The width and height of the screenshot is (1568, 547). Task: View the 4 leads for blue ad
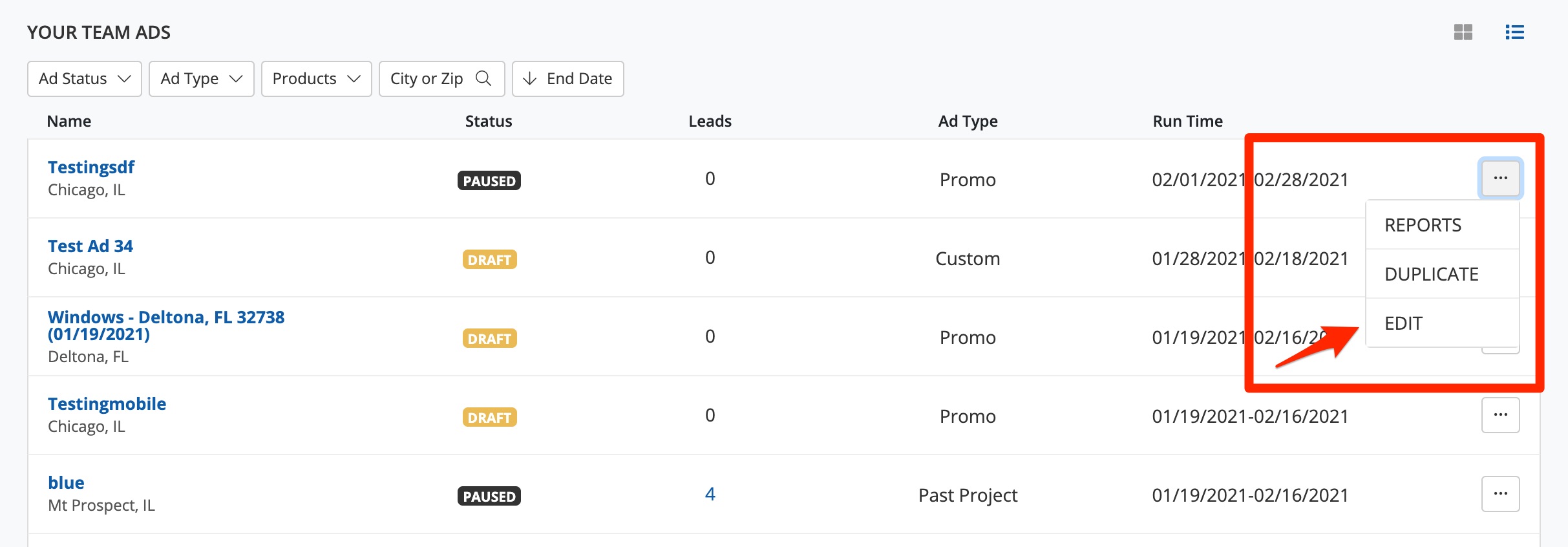point(710,494)
